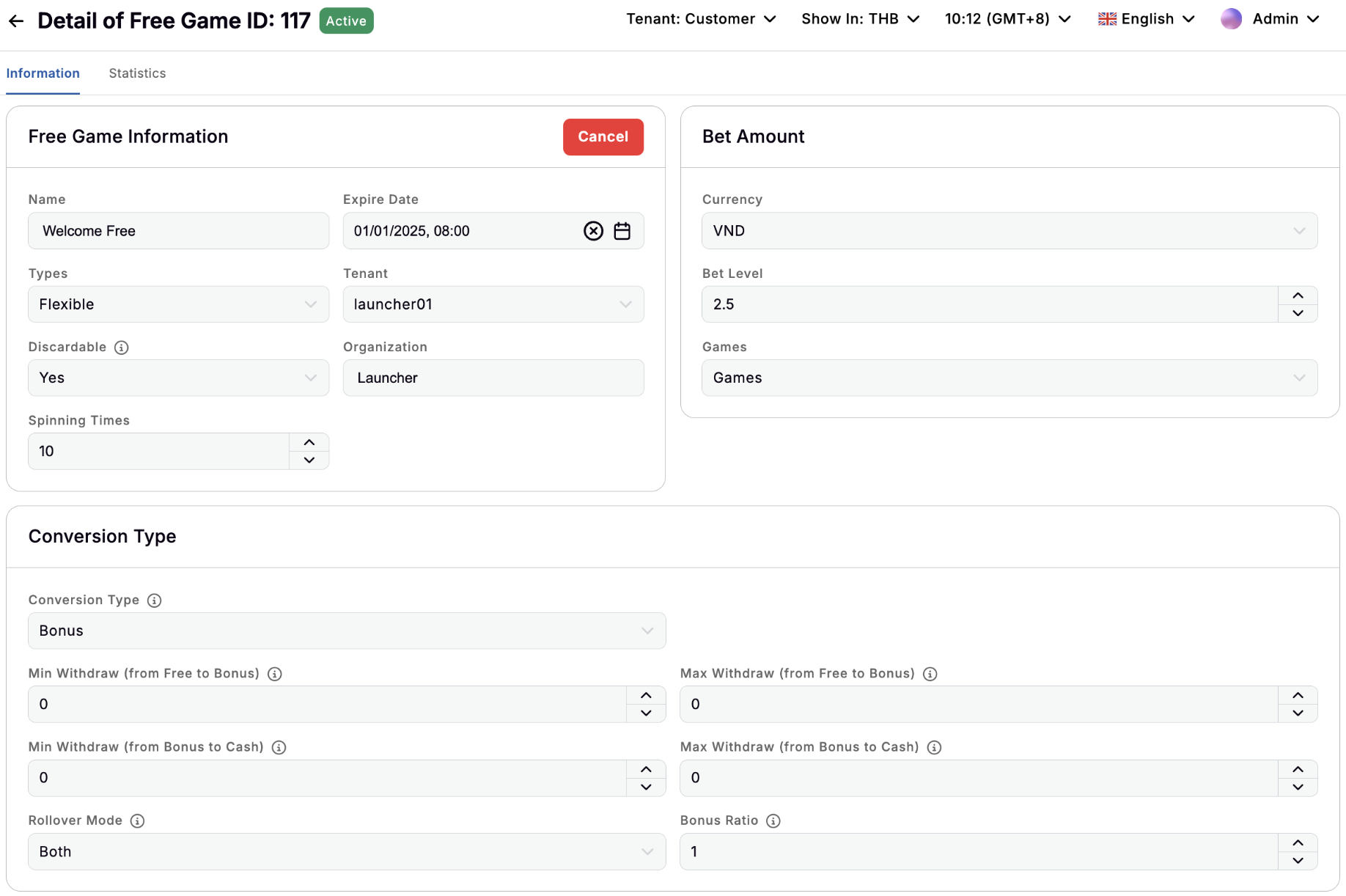Screen dimensions: 1346x896
Task: Open the English language menu
Action: (1146, 19)
